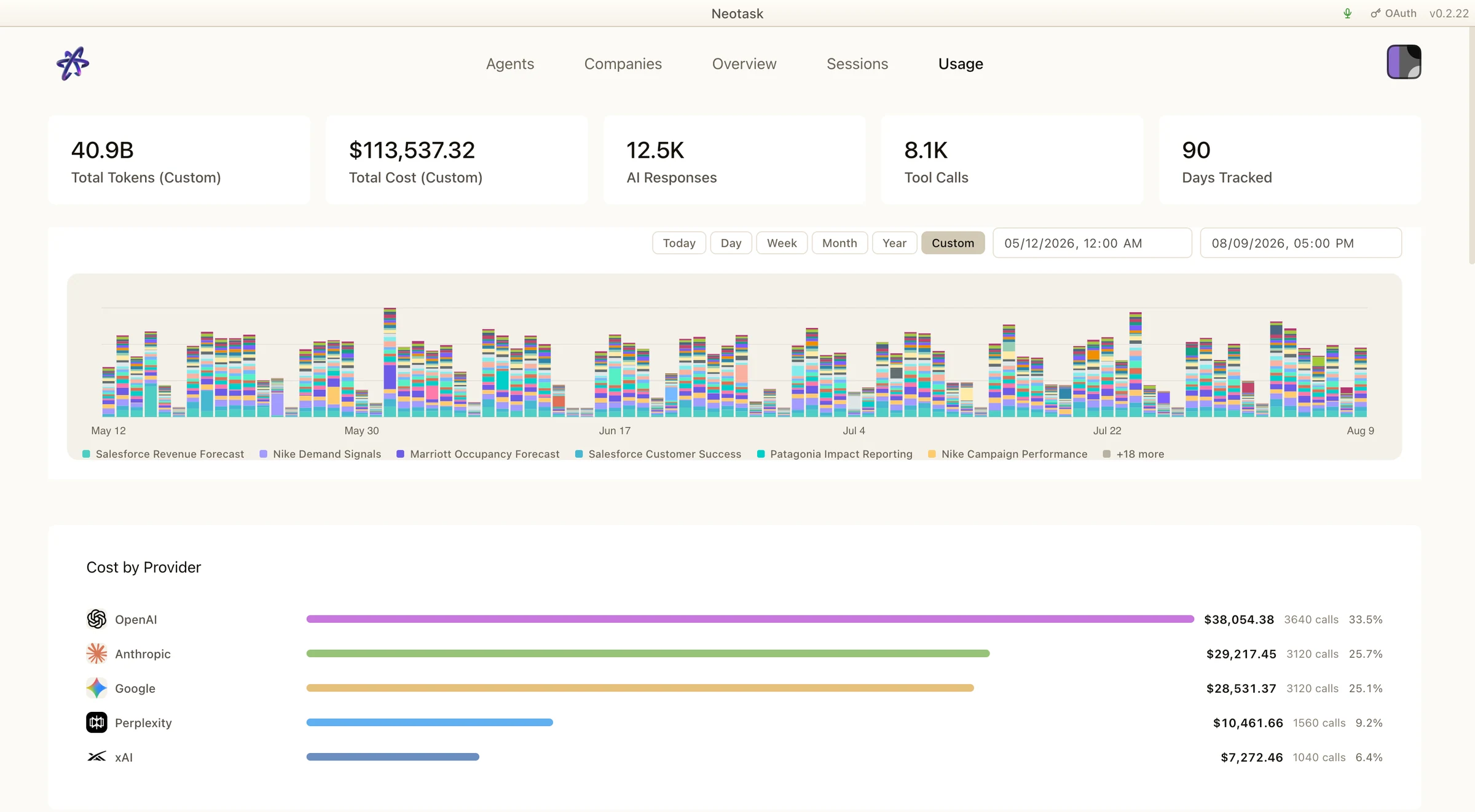Open the profile avatar in the corner
Image resolution: width=1475 pixels, height=812 pixels.
coord(1404,62)
